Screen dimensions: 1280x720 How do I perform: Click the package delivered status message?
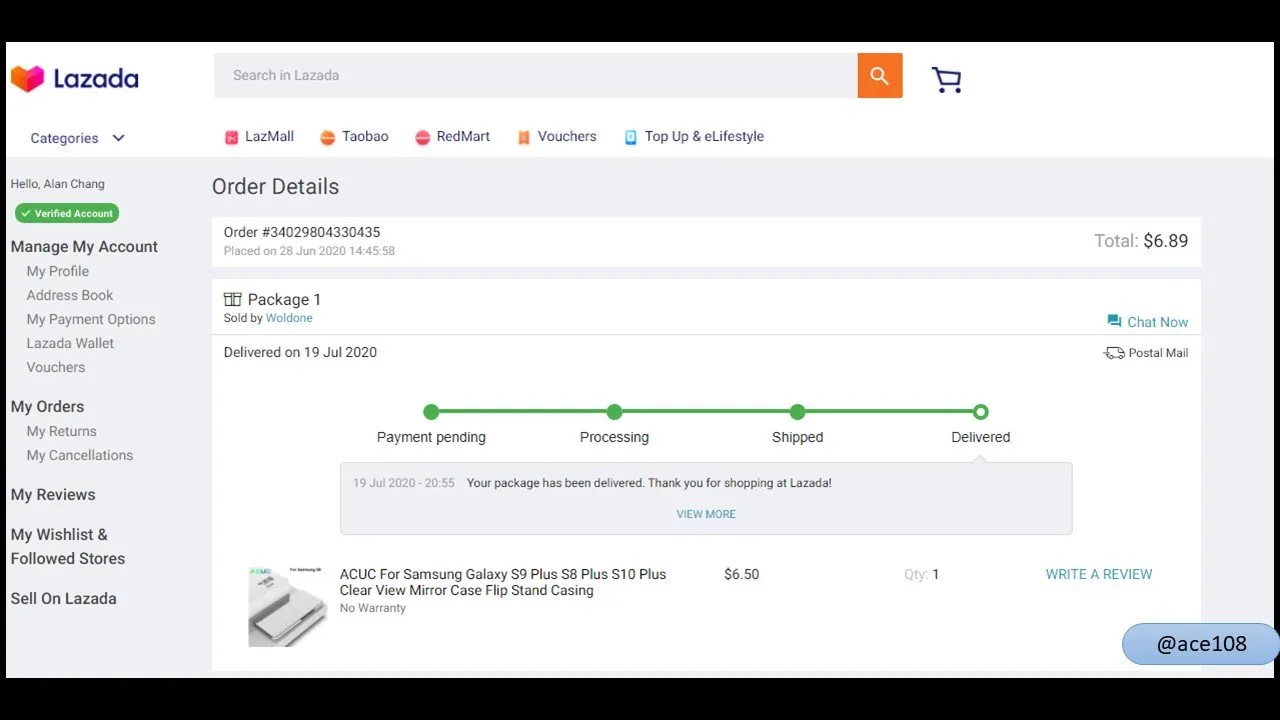[x=649, y=483]
